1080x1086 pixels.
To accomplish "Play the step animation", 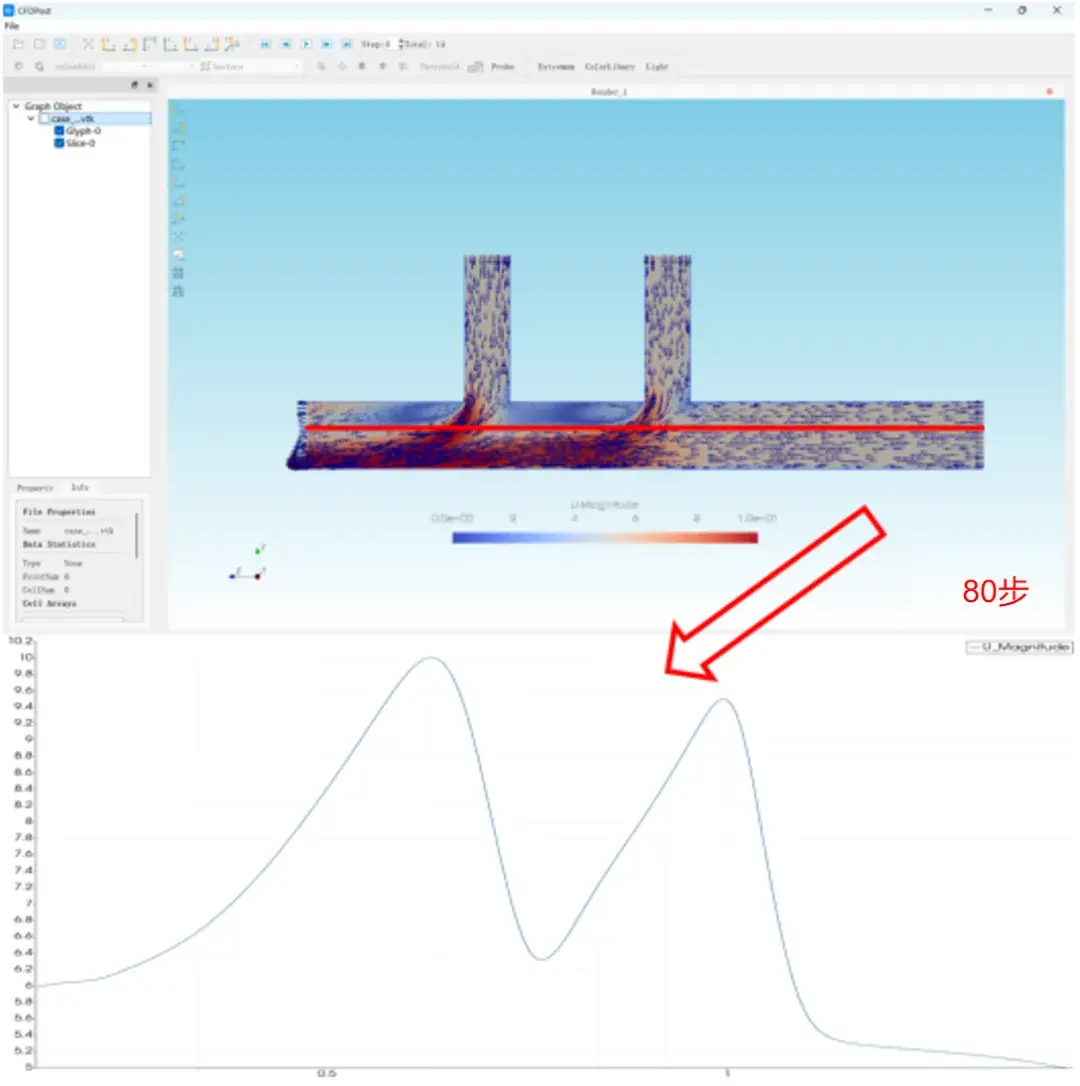I will pyautogui.click(x=306, y=44).
